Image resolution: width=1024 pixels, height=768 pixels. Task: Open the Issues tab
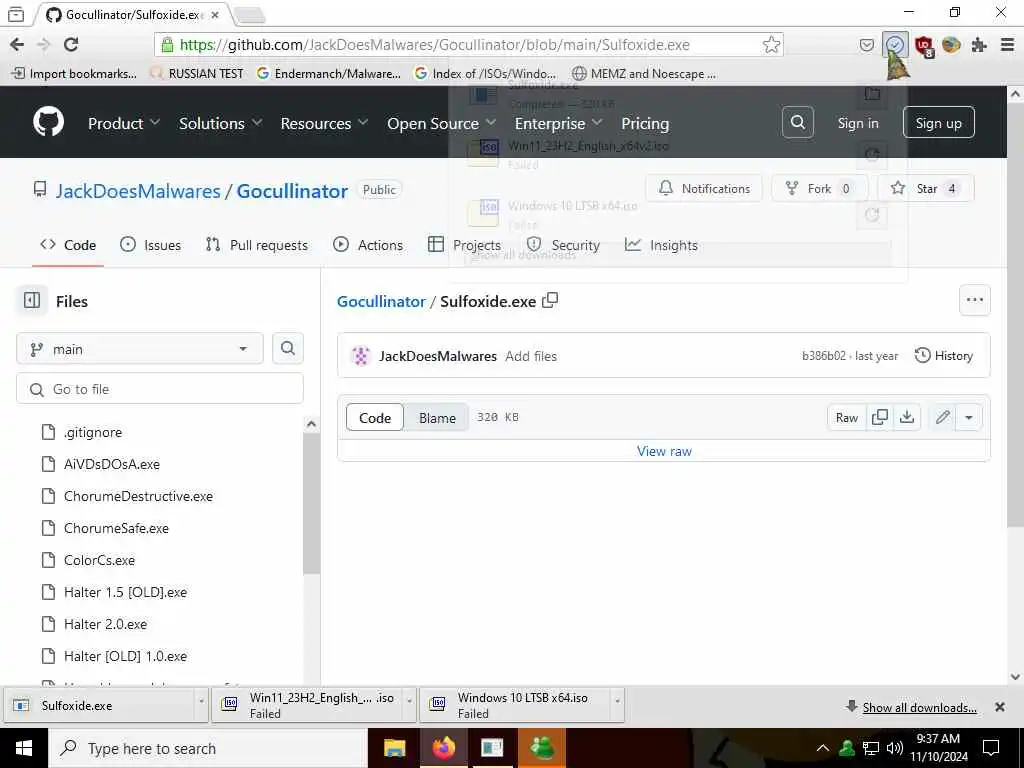click(x=151, y=245)
